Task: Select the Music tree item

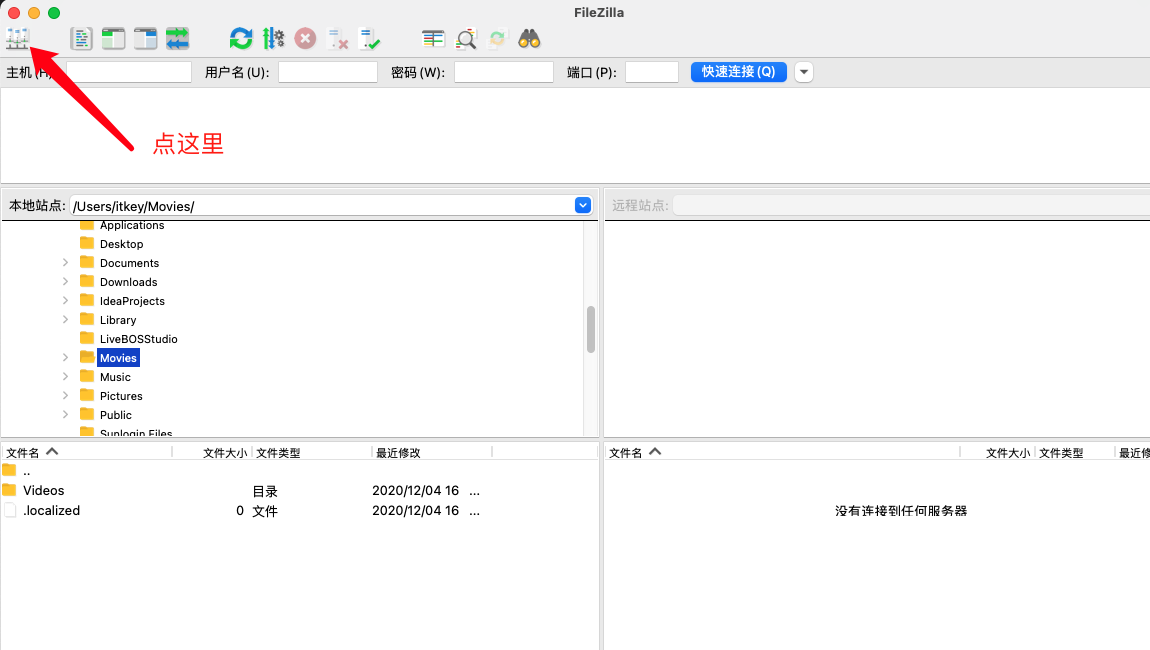Action: click(x=115, y=377)
